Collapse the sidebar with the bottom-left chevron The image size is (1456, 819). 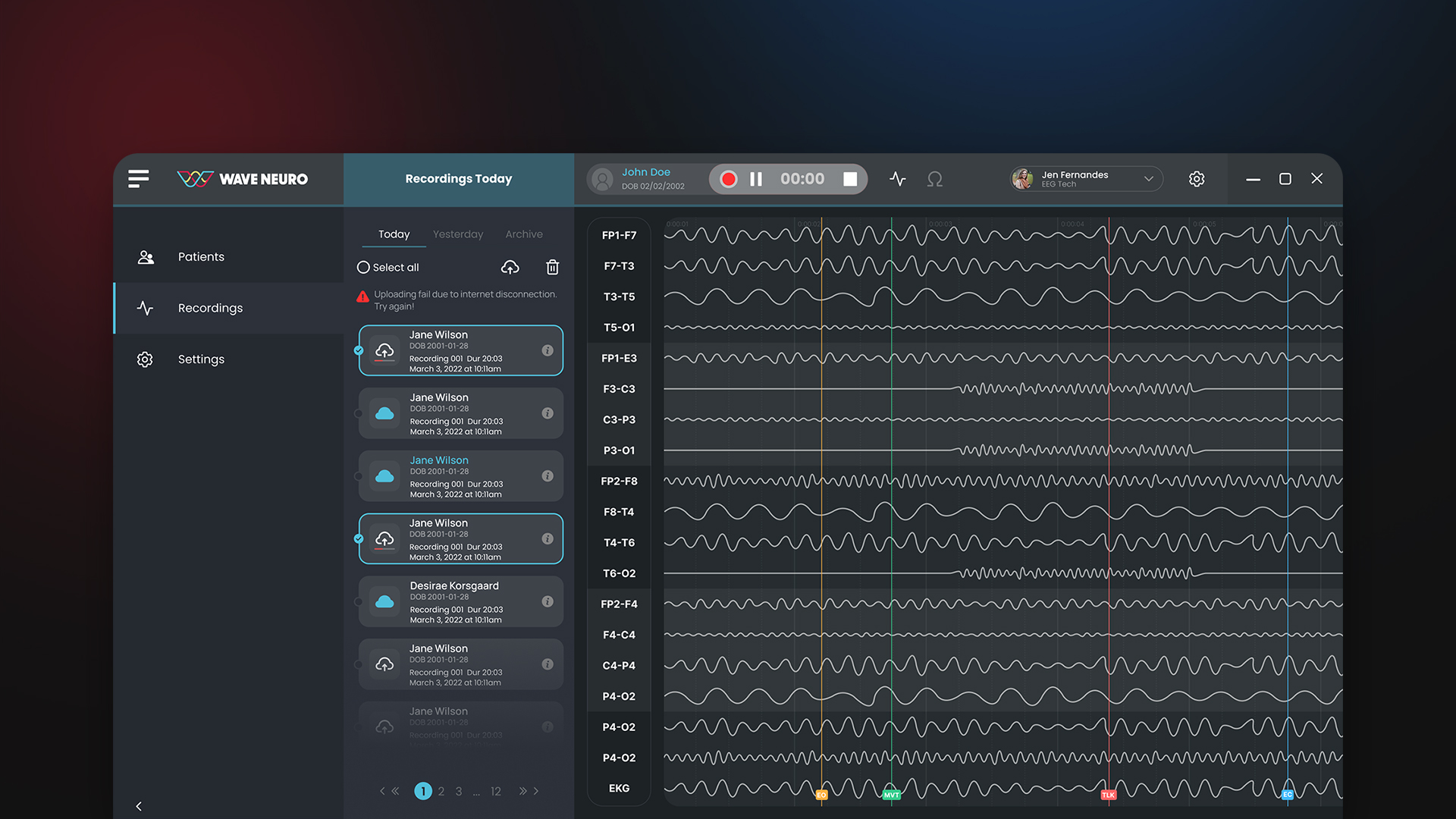(139, 806)
